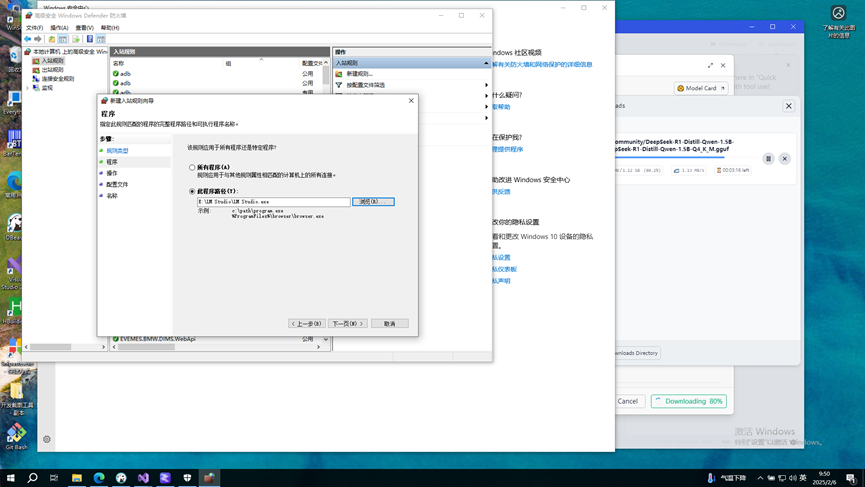This screenshot has height=487, width=865.
Task: Select 连接安全规则 in the firewall tree
Action: coord(57,79)
